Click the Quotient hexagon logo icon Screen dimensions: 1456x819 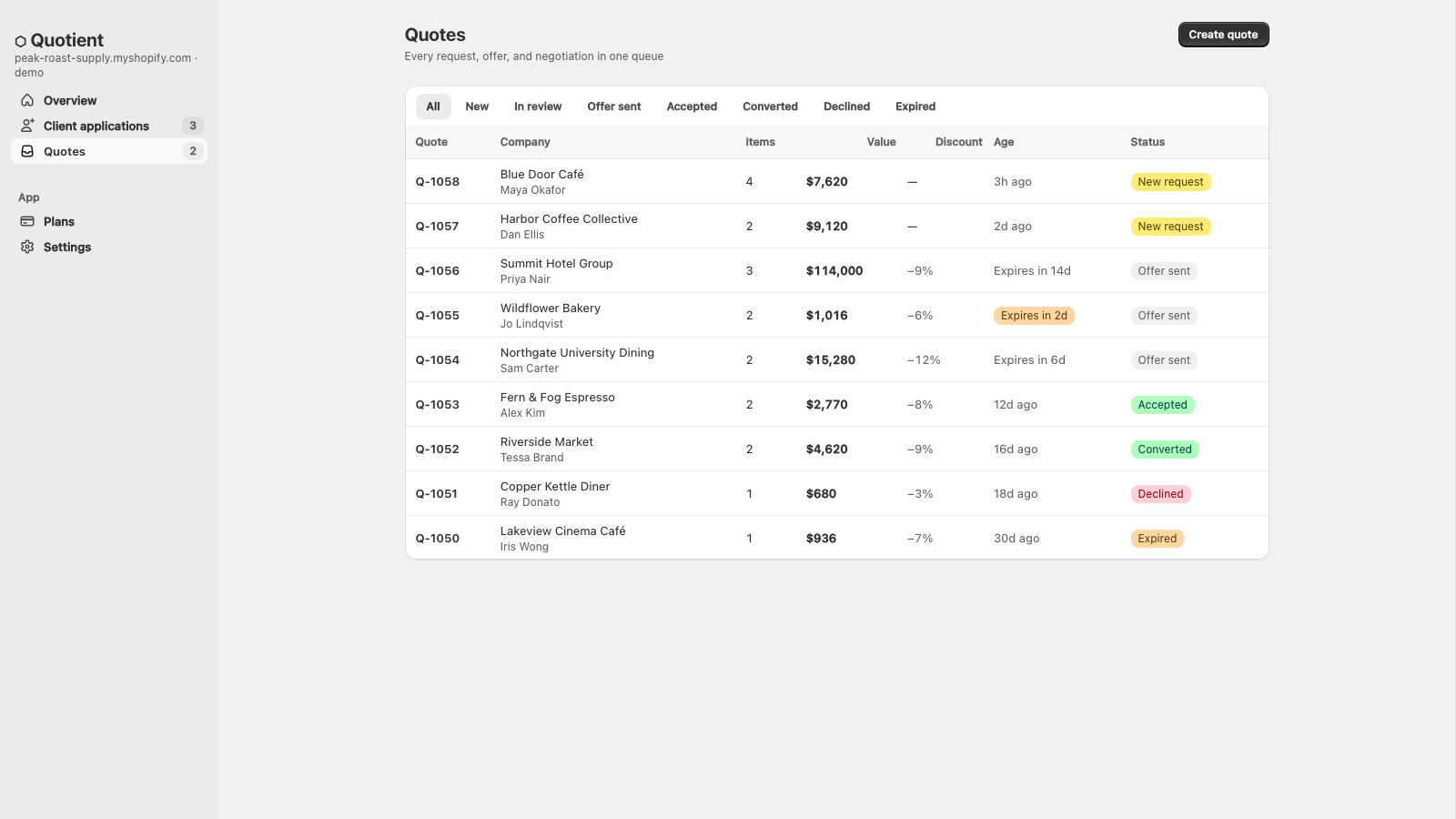(20, 41)
